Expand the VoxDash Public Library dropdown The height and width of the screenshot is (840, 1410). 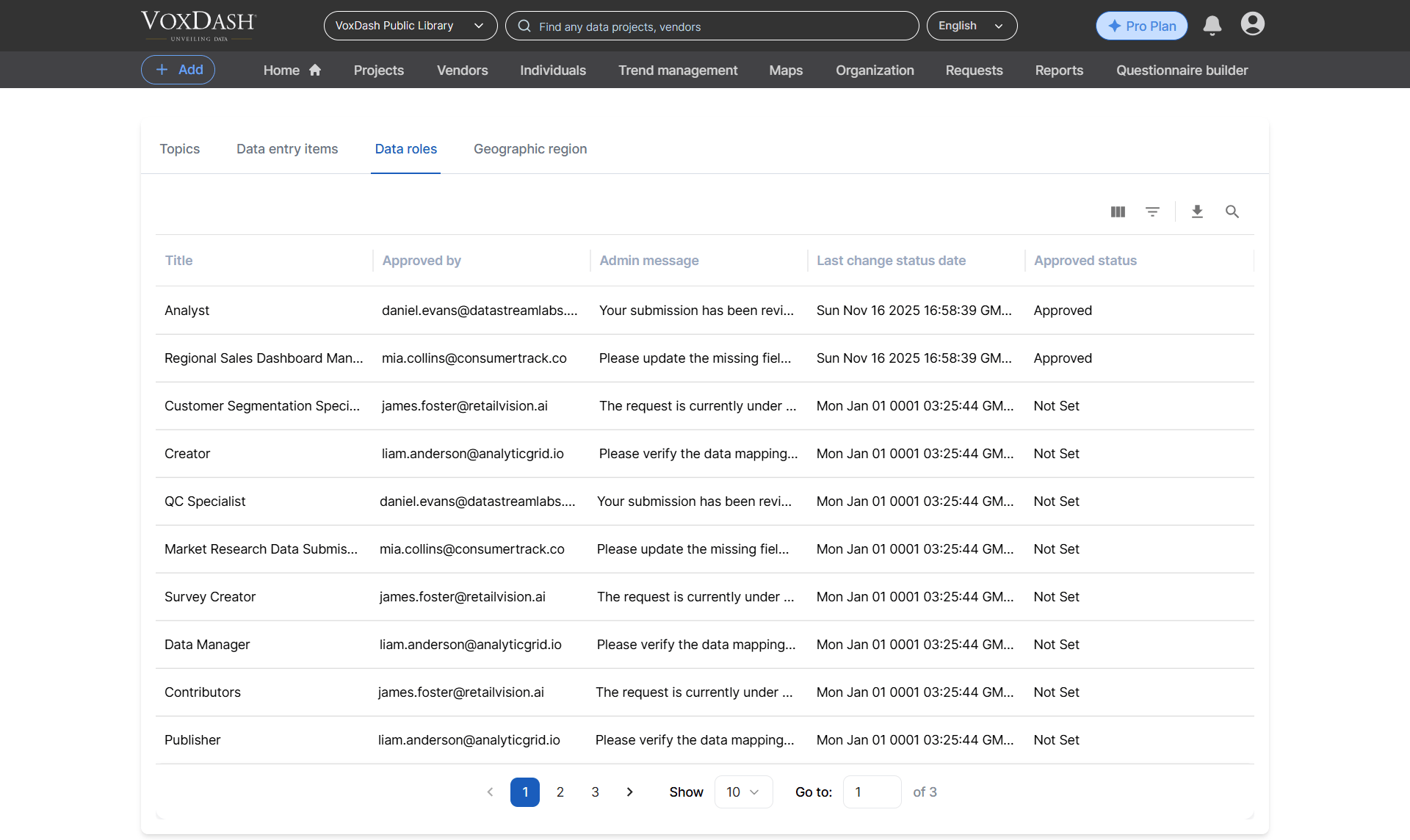coord(411,26)
